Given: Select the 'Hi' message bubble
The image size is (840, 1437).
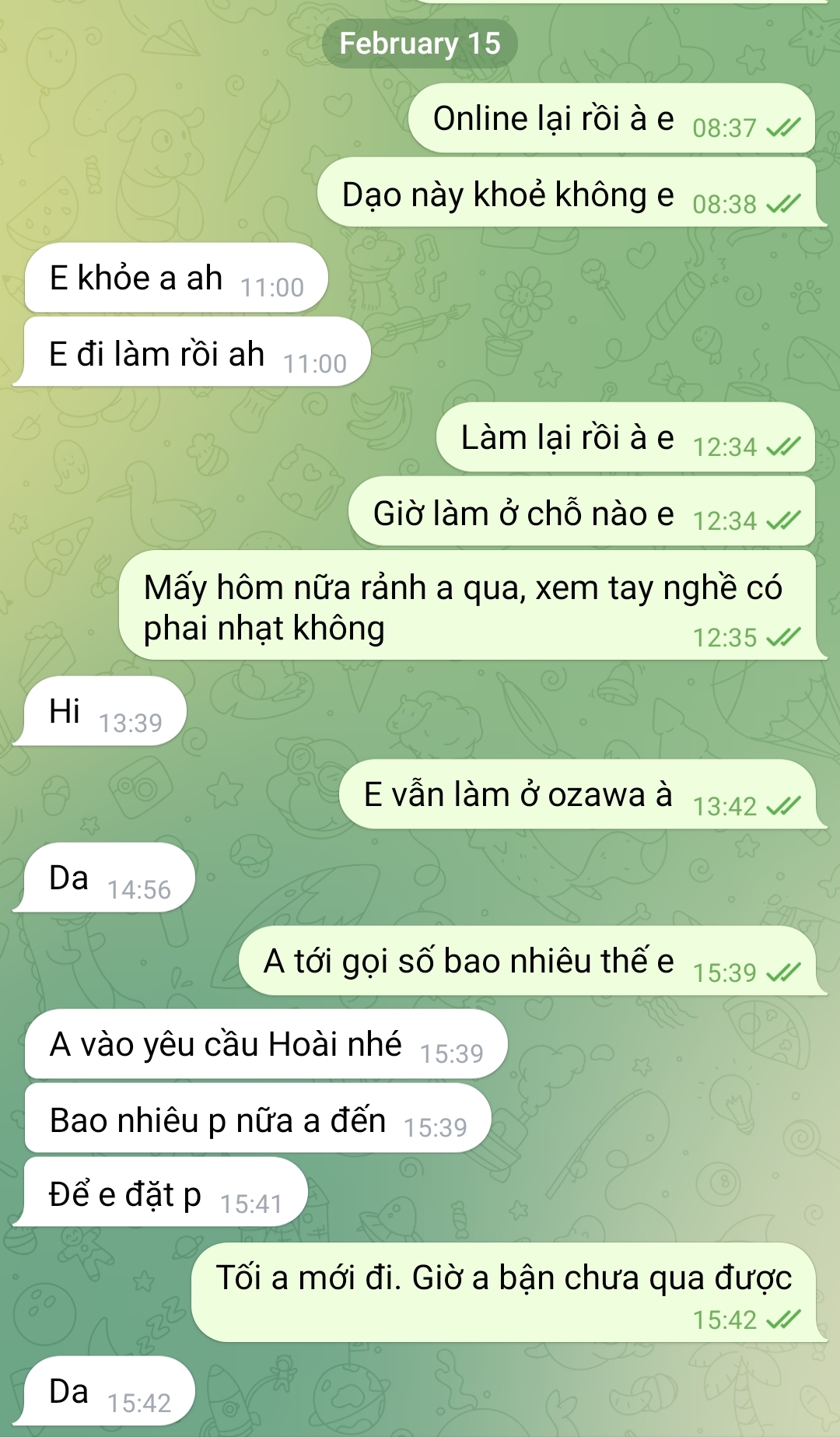Looking at the screenshot, I should (x=100, y=711).
